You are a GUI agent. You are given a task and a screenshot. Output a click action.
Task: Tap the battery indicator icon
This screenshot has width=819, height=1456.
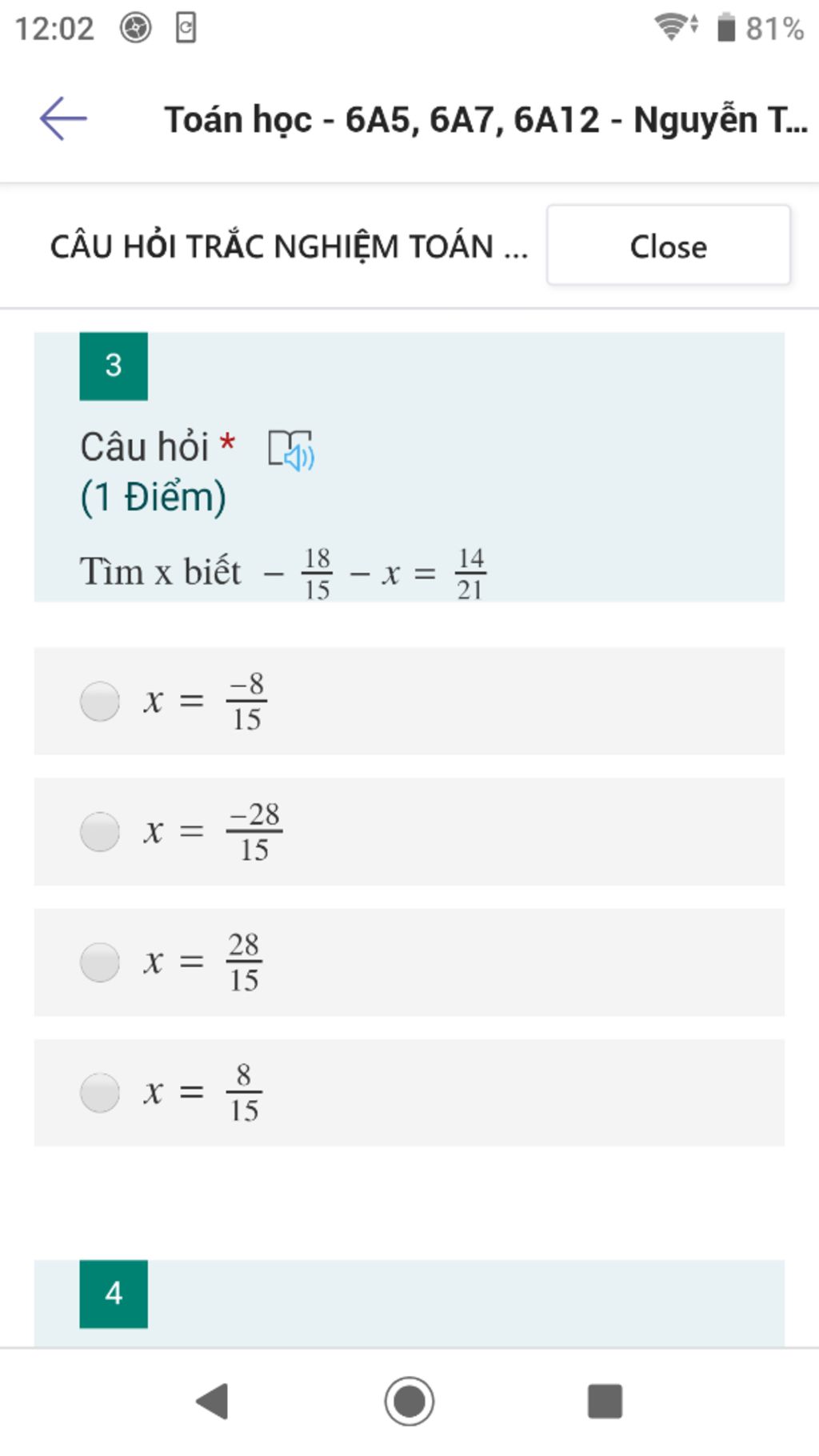(725, 27)
